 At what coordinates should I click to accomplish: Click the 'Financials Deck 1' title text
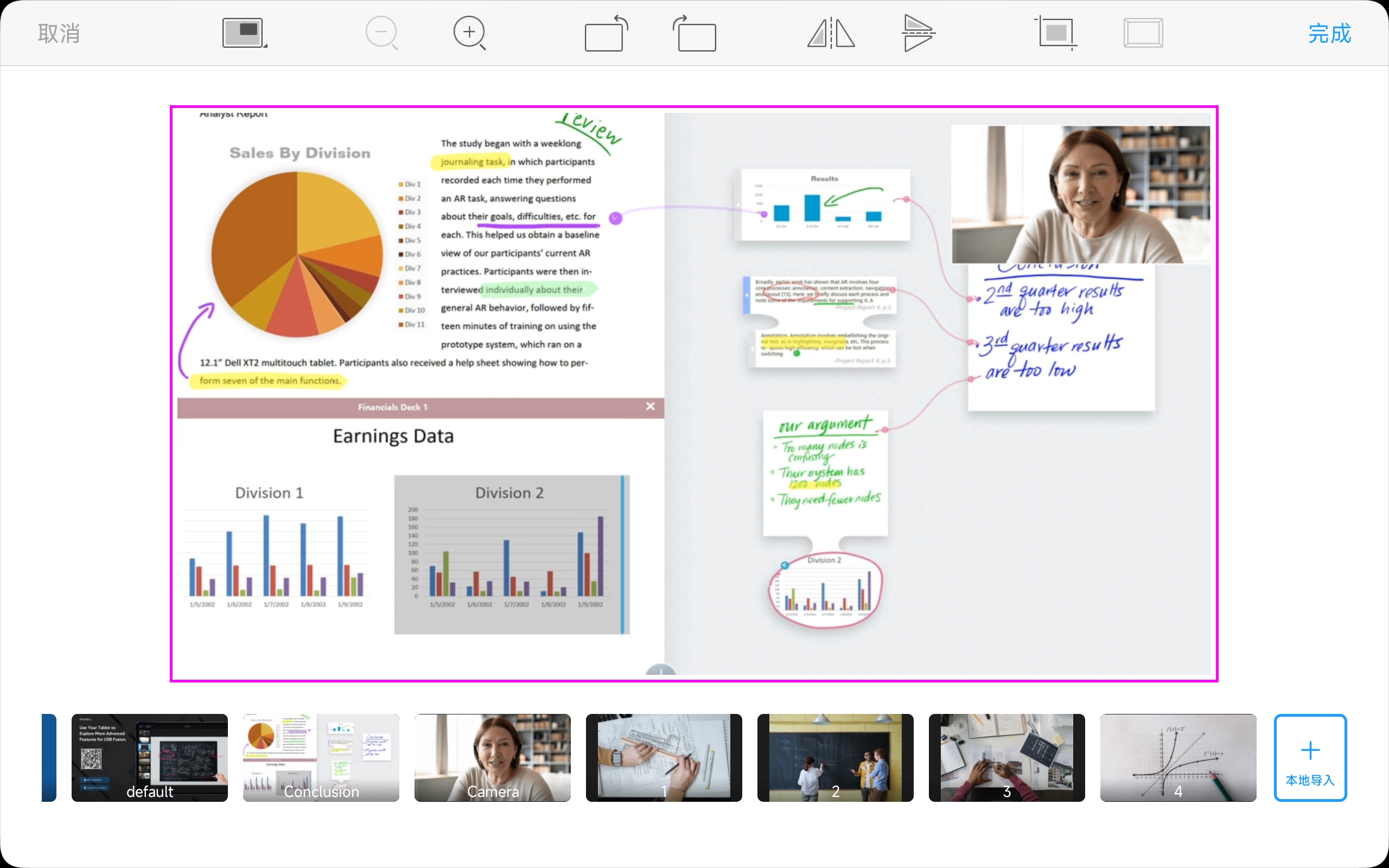393,407
